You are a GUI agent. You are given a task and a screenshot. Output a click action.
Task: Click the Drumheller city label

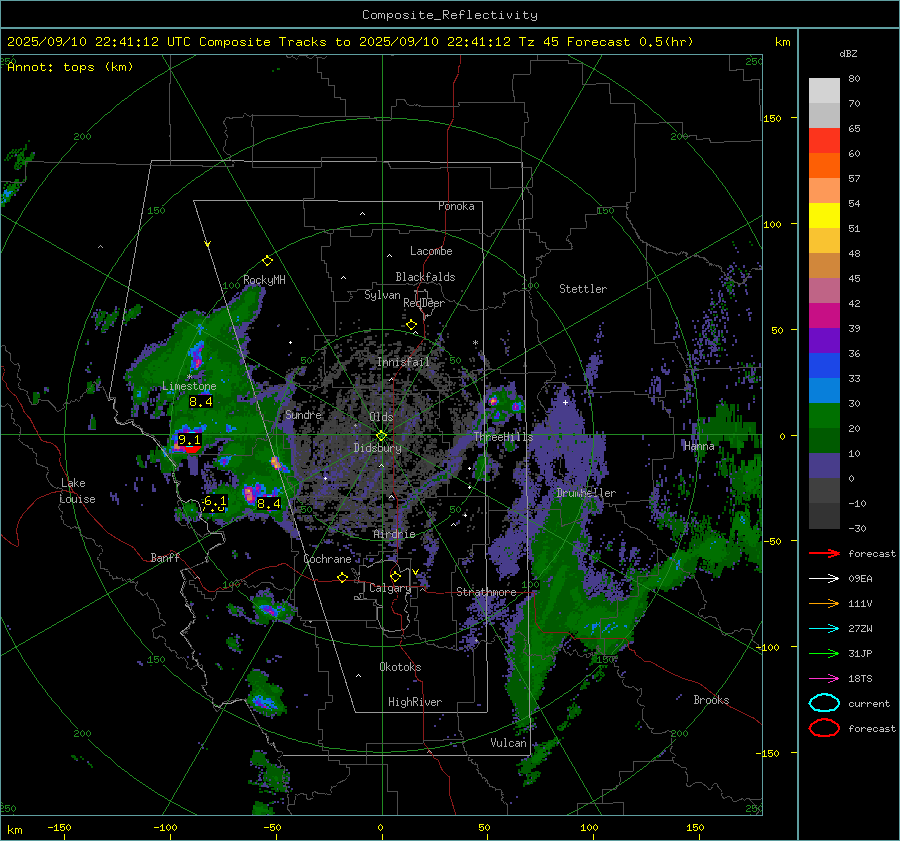(x=586, y=493)
